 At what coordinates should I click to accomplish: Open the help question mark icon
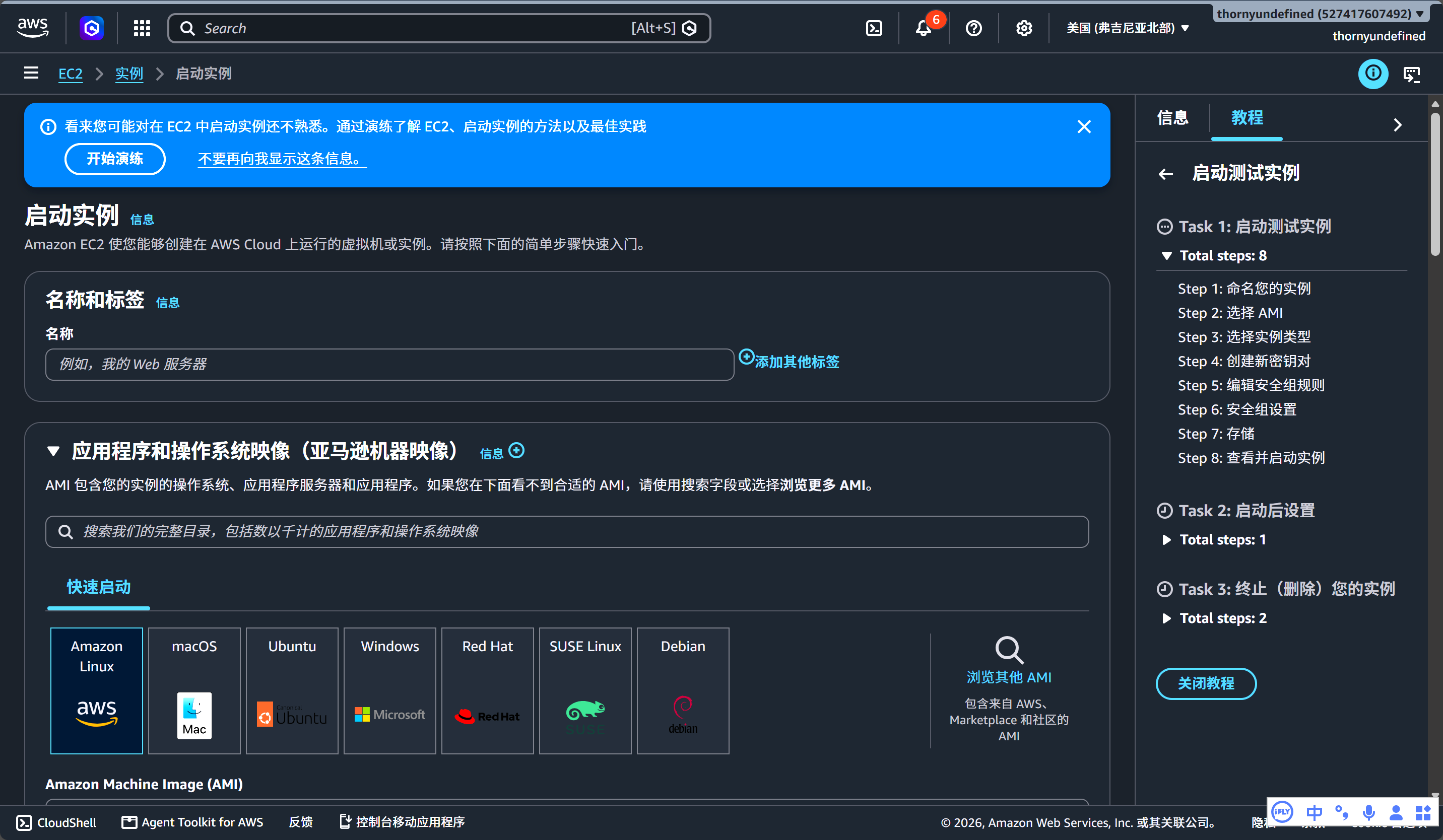tap(973, 28)
